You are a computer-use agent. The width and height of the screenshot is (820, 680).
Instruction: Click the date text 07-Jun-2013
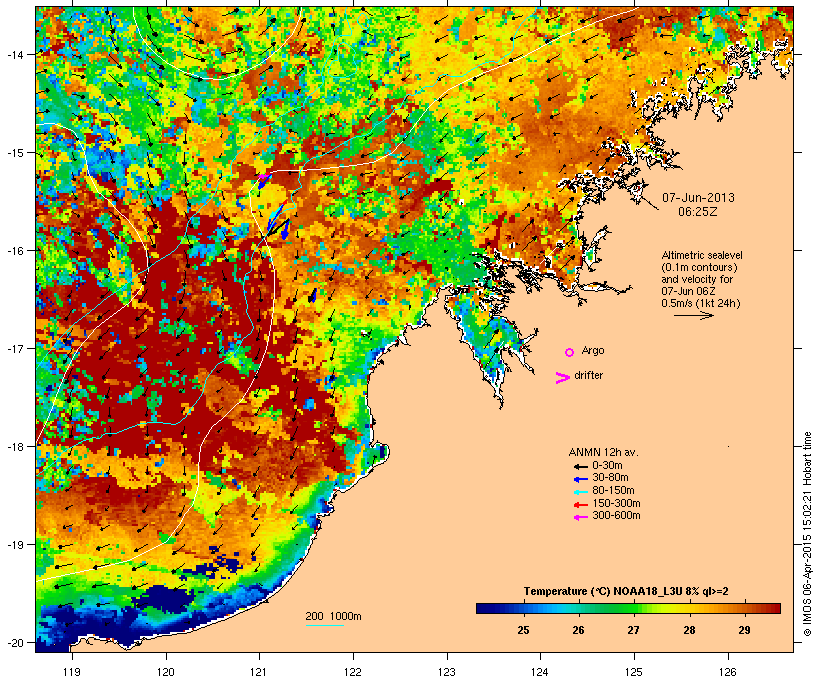(698, 198)
